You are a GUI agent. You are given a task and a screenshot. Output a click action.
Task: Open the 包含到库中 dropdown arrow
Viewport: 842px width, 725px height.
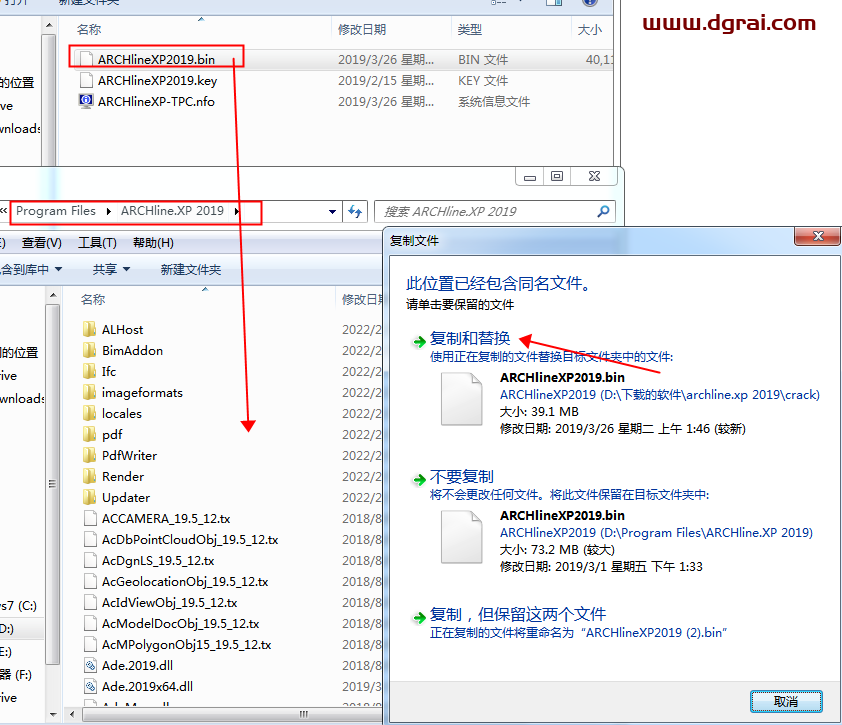59,269
